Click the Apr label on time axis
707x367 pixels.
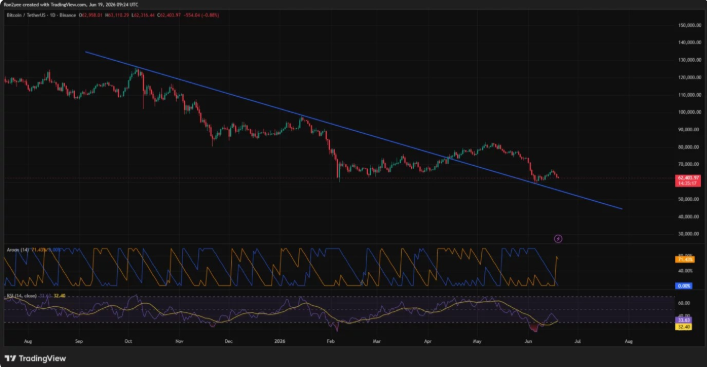point(427,342)
